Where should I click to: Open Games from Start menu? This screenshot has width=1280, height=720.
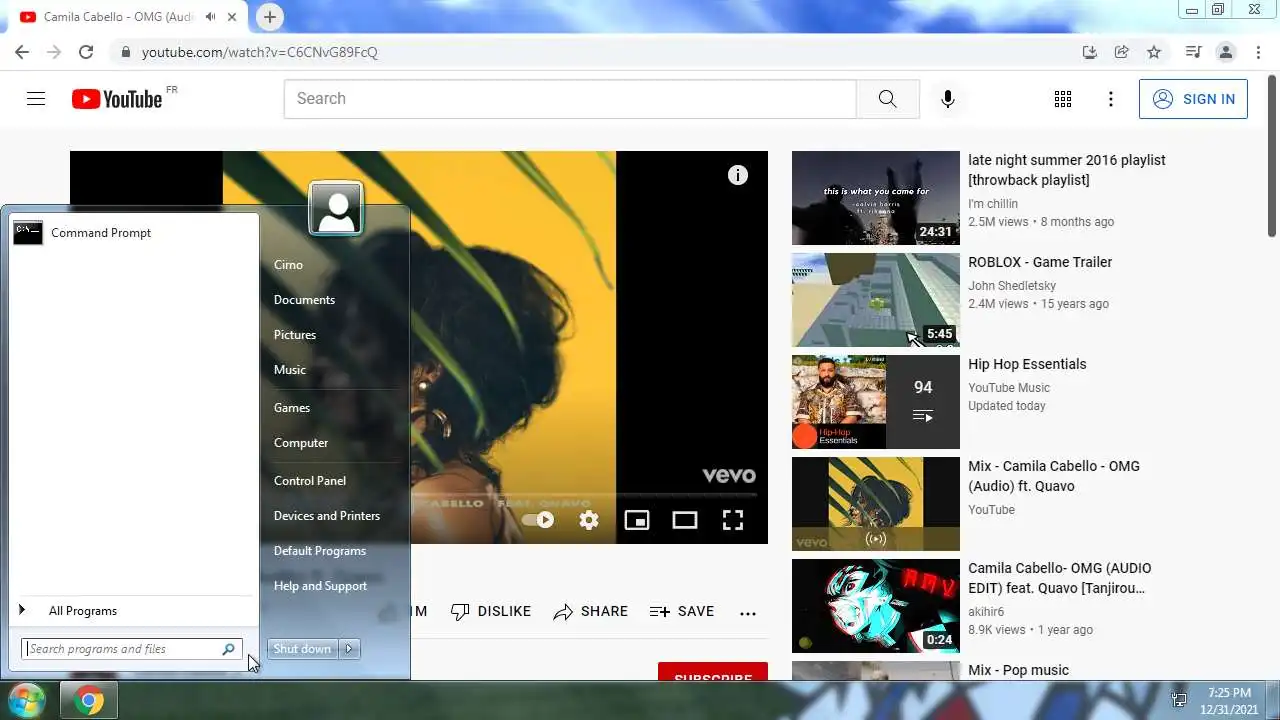point(292,408)
